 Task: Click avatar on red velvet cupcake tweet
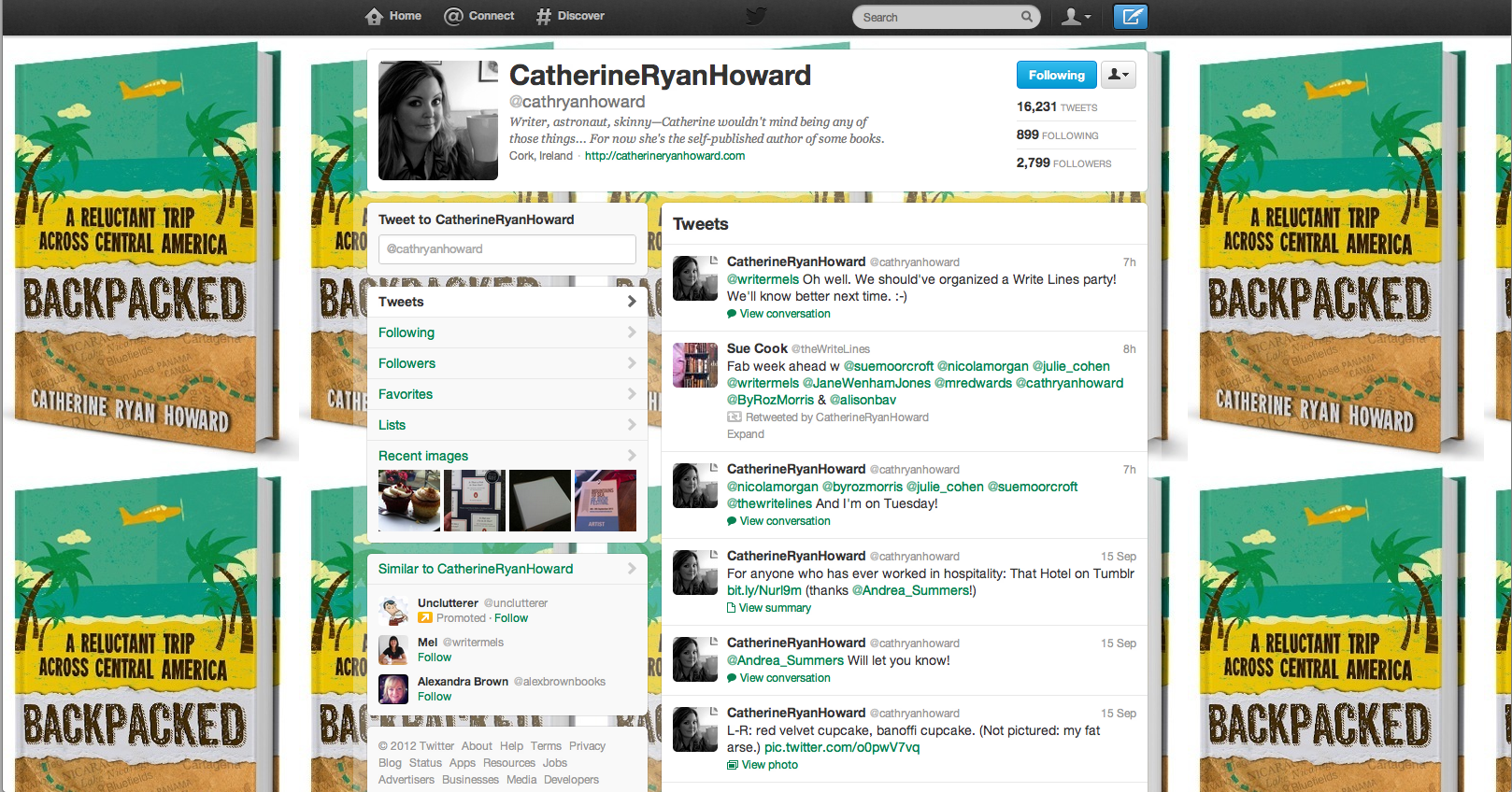click(695, 729)
